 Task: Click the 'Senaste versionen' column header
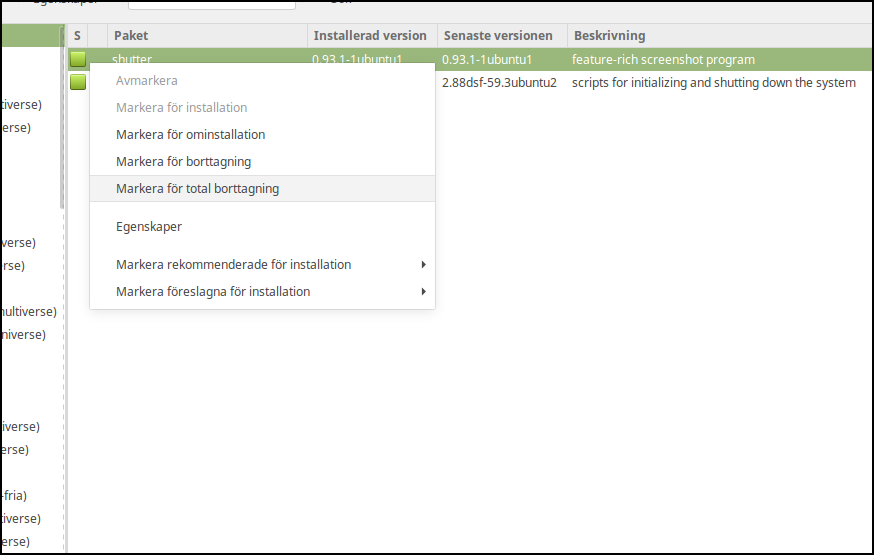pyautogui.click(x=498, y=36)
